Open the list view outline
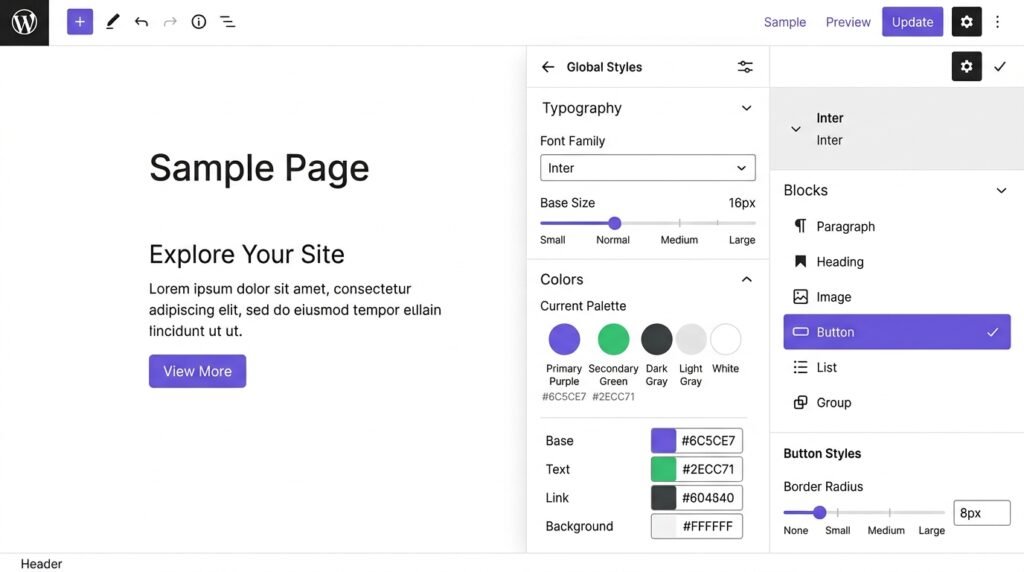1024x572 pixels. point(227,22)
